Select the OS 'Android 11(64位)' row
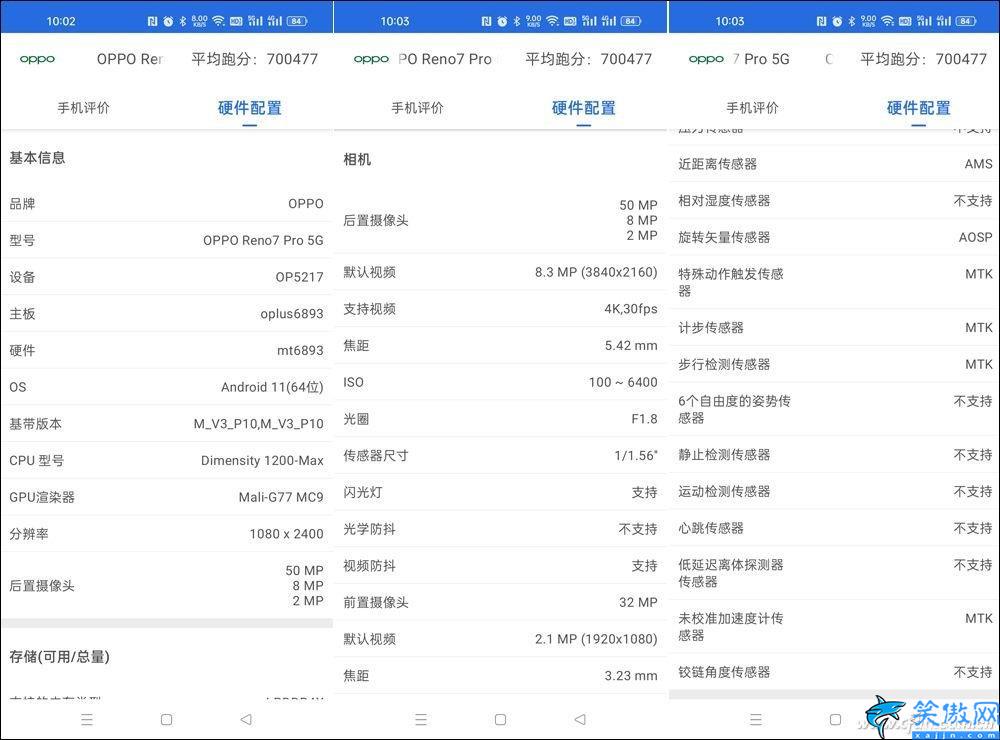The width and height of the screenshot is (1000, 740). [166, 387]
